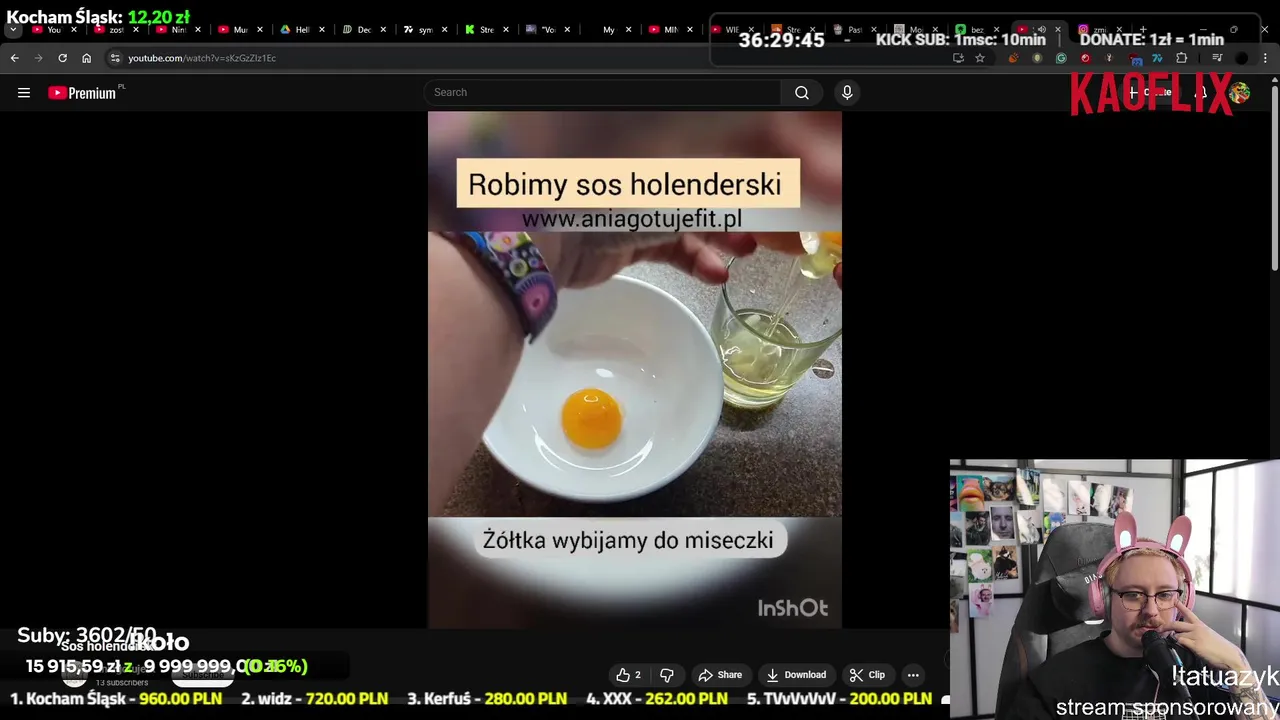Screen dimensions: 1280x720
Task: Open the Grammarly extension icon
Action: click(1061, 58)
